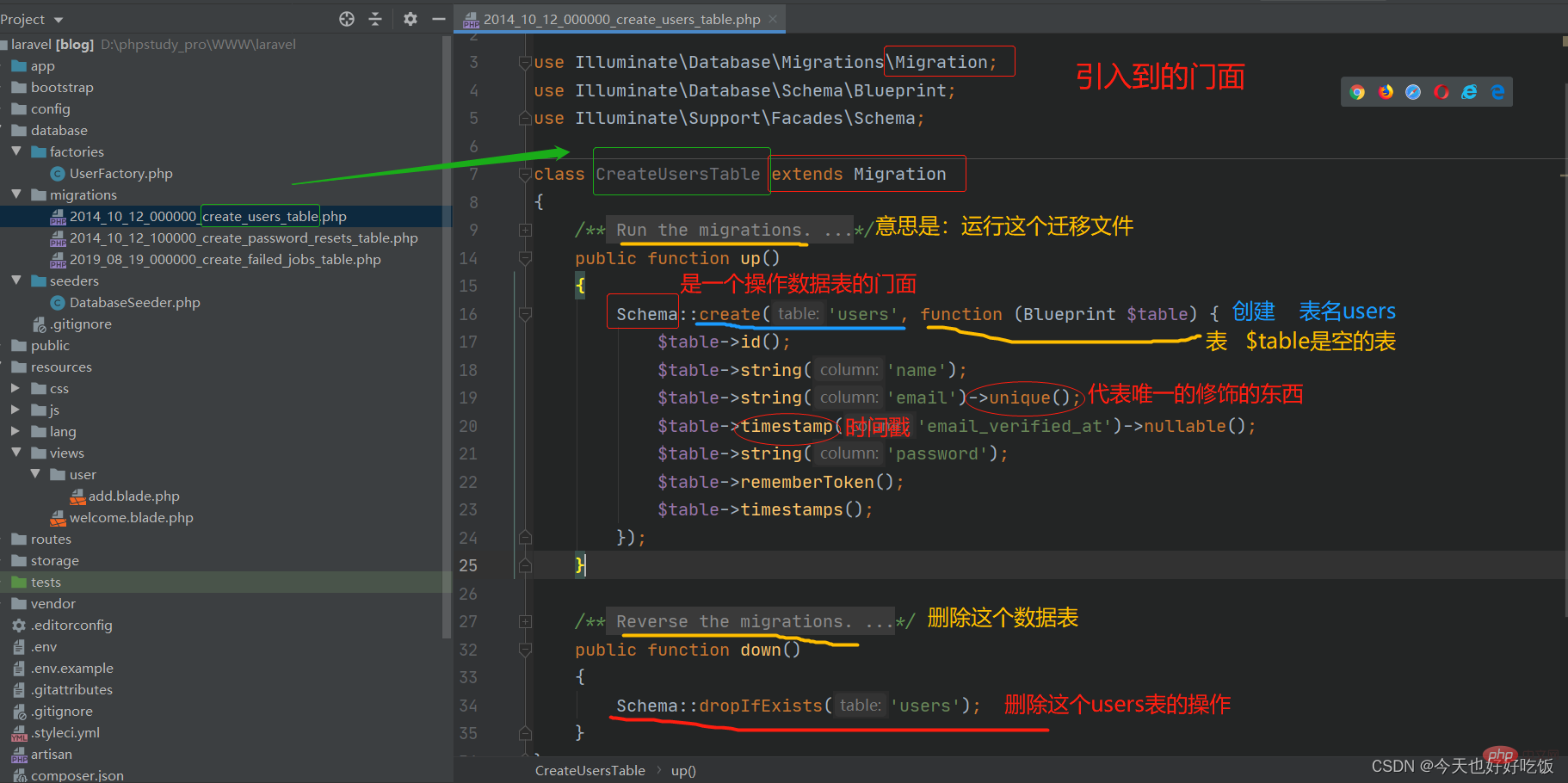
Task: Click gutter line number 34
Action: coord(468,706)
